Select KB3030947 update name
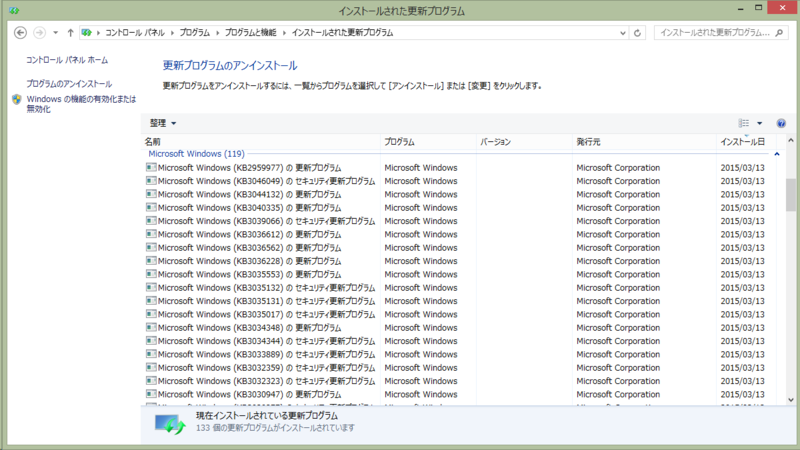This screenshot has width=800, height=450. click(249, 394)
